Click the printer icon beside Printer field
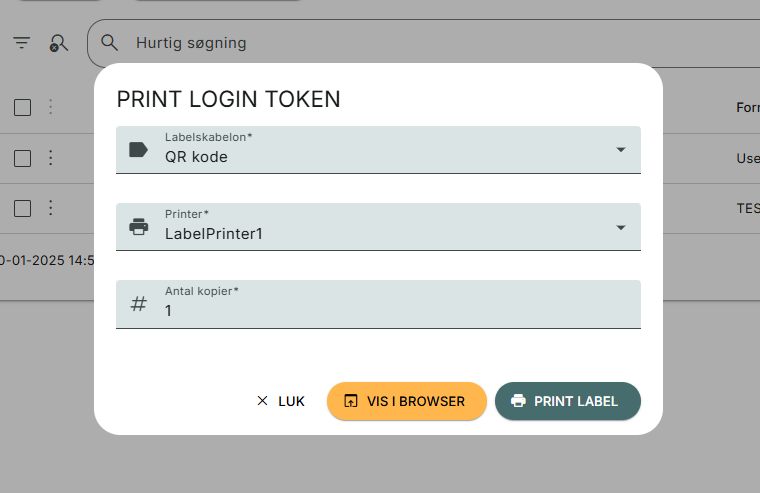The image size is (760, 493). coord(139,226)
